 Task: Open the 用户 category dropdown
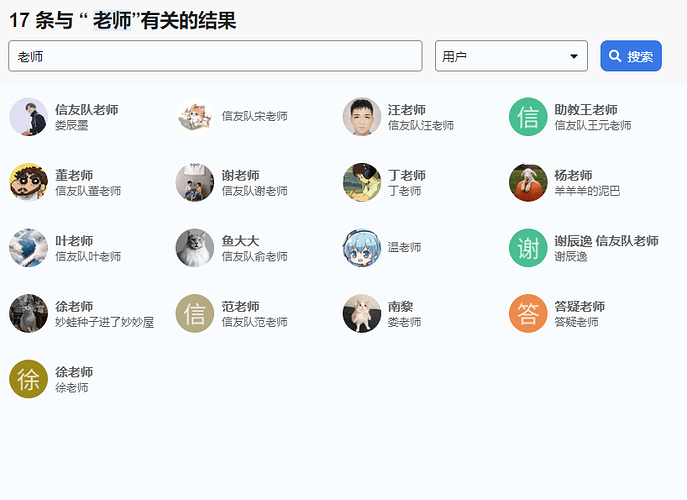(511, 56)
